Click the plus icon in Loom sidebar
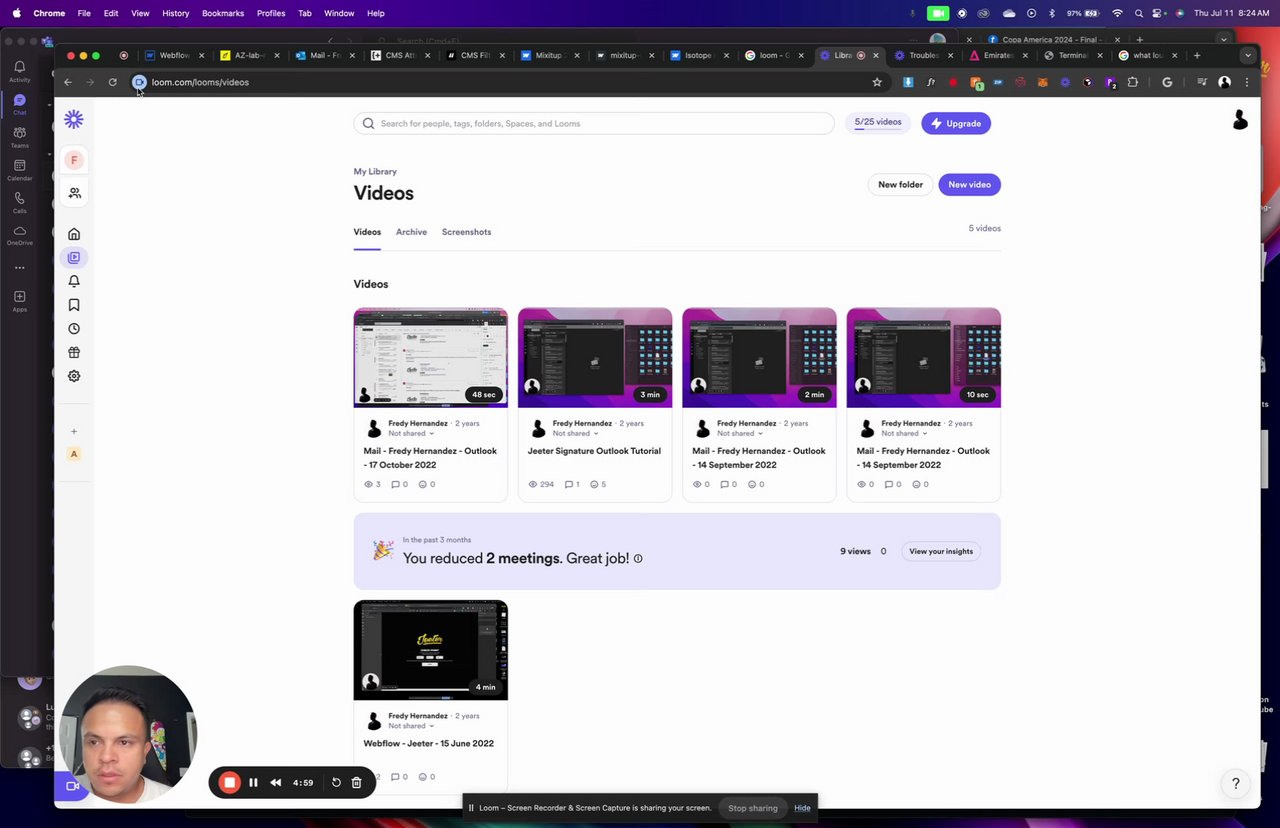1280x828 pixels. click(x=74, y=431)
